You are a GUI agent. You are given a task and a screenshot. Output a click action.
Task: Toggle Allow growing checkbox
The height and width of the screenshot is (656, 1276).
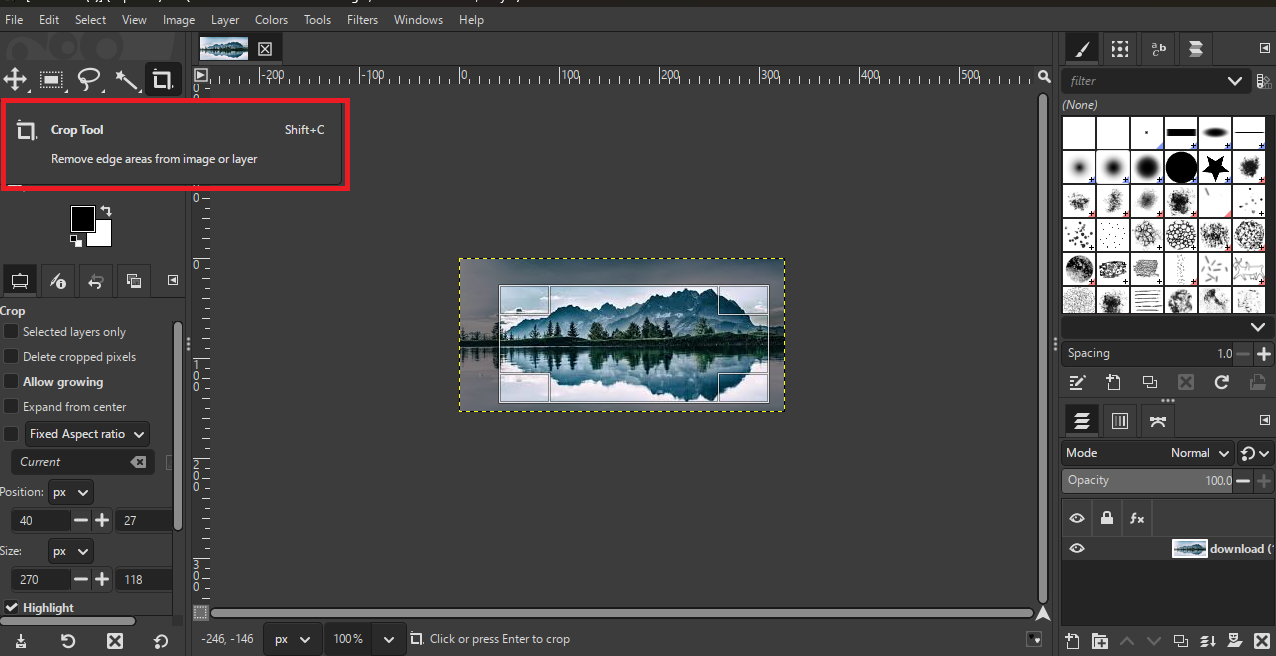(x=11, y=381)
